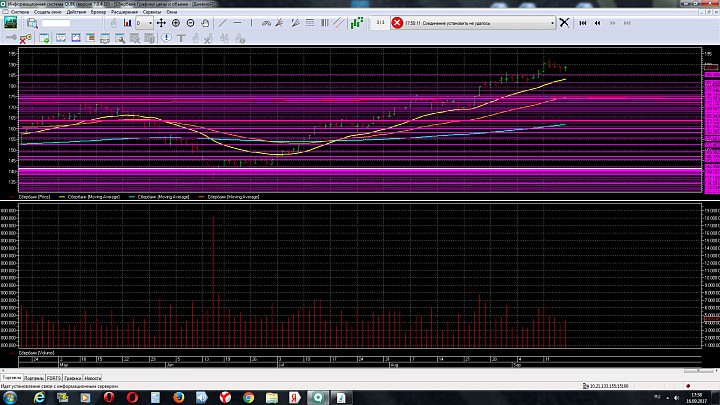Expand the connection messages dropdown
Viewport: 720px width, 405px height.
click(552, 23)
